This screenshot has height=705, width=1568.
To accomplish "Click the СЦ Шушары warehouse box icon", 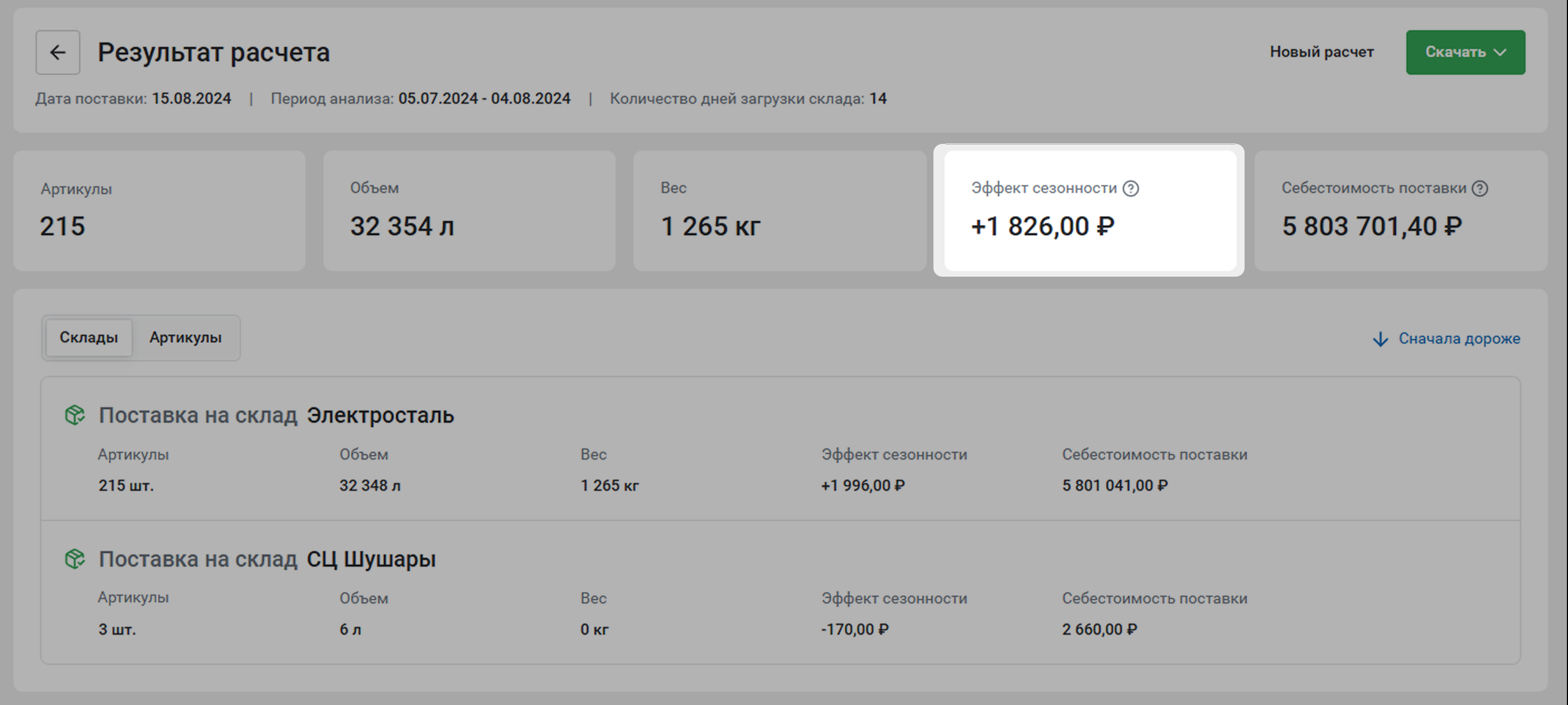I will tap(75, 559).
